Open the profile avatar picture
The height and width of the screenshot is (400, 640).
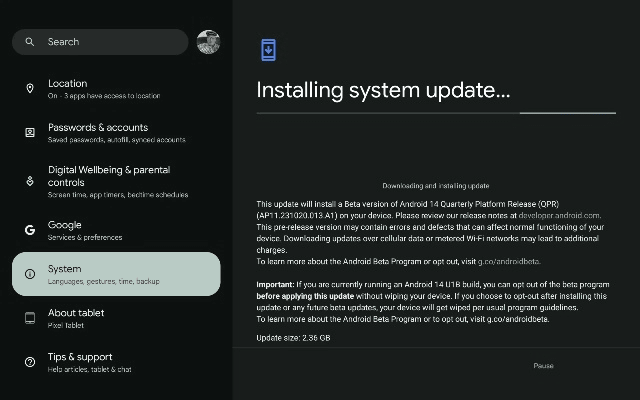(x=208, y=42)
